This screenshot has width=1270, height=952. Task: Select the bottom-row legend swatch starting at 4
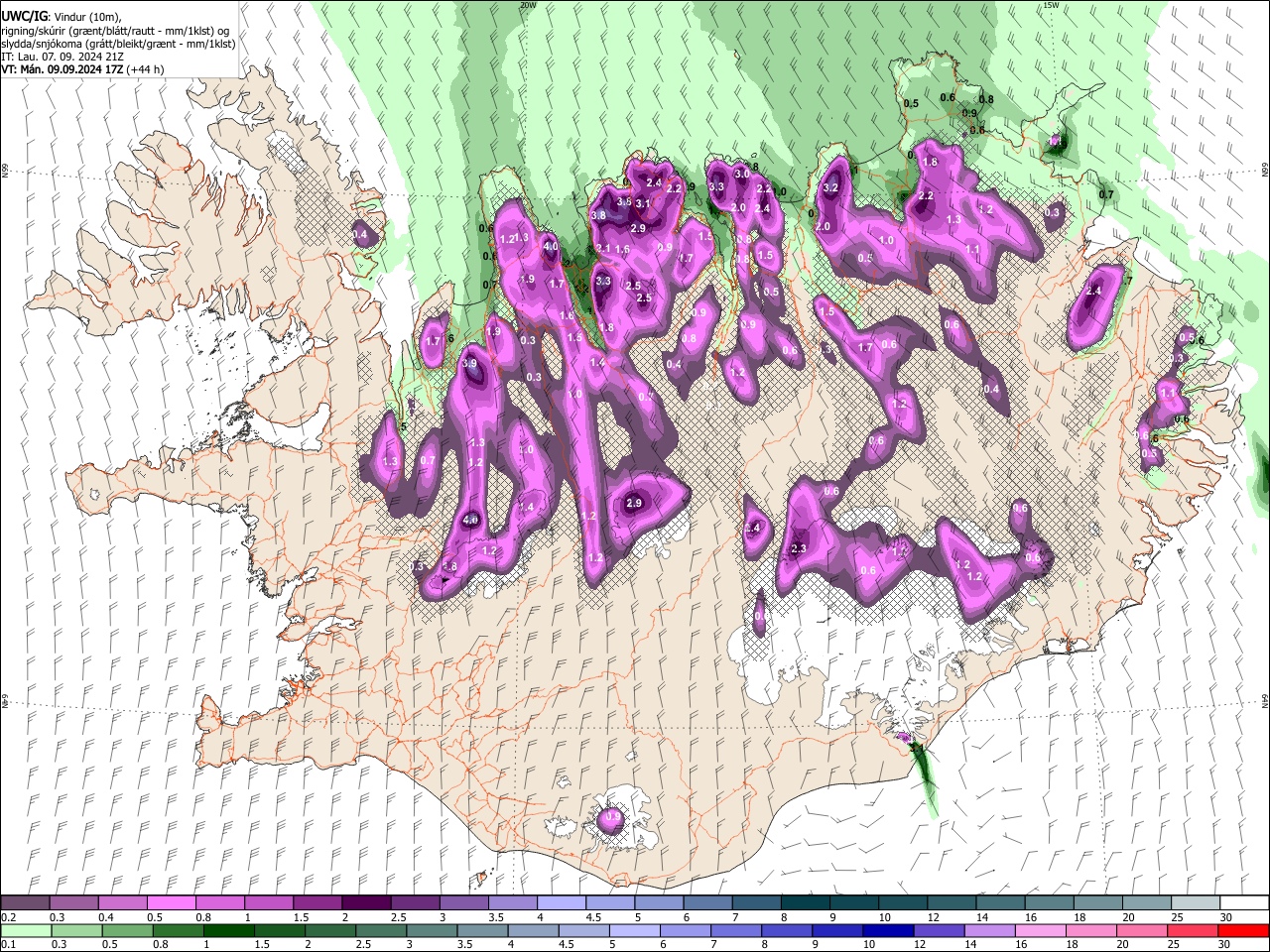tap(534, 930)
